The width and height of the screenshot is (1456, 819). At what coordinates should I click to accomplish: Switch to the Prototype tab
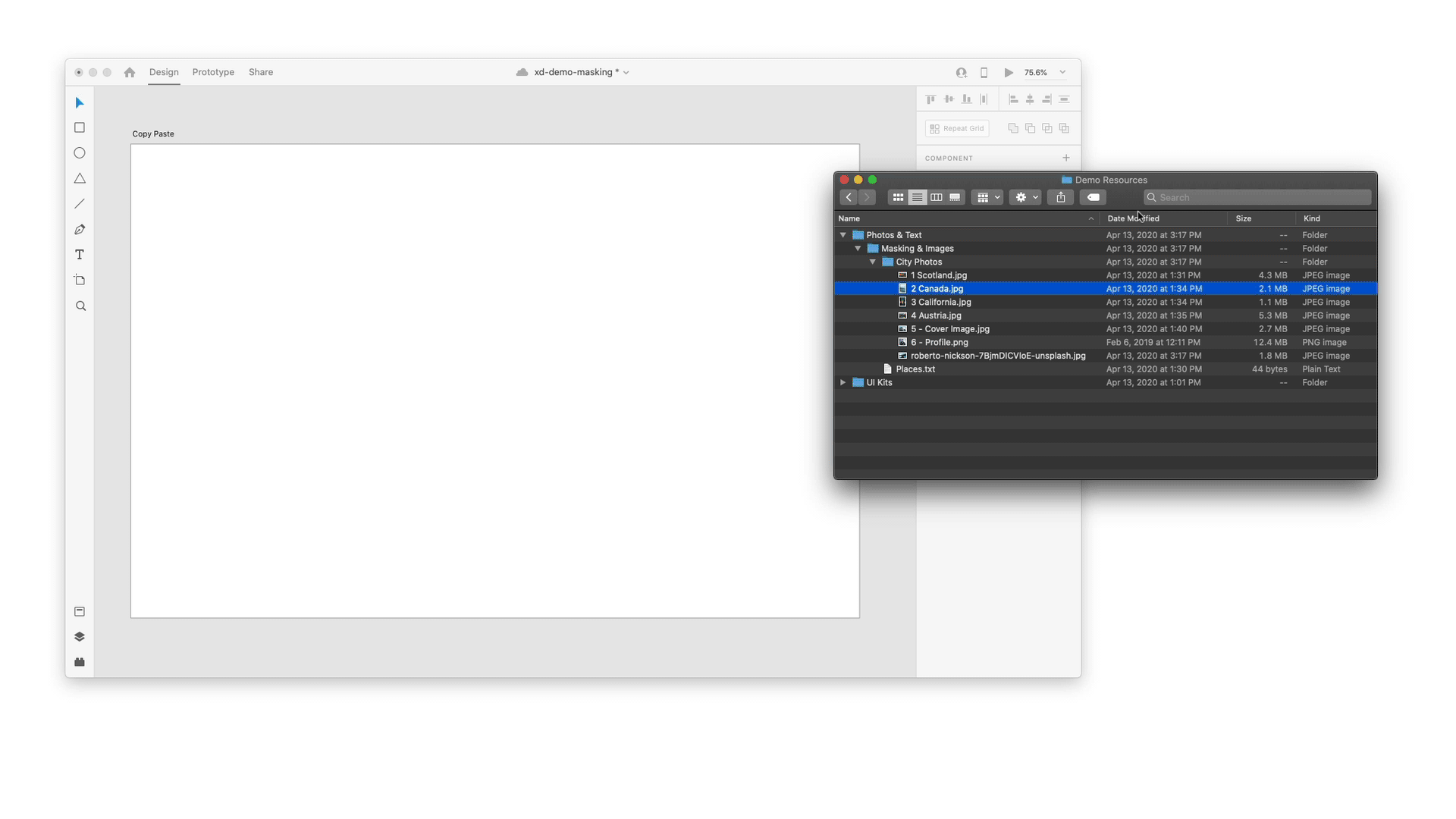(x=213, y=72)
